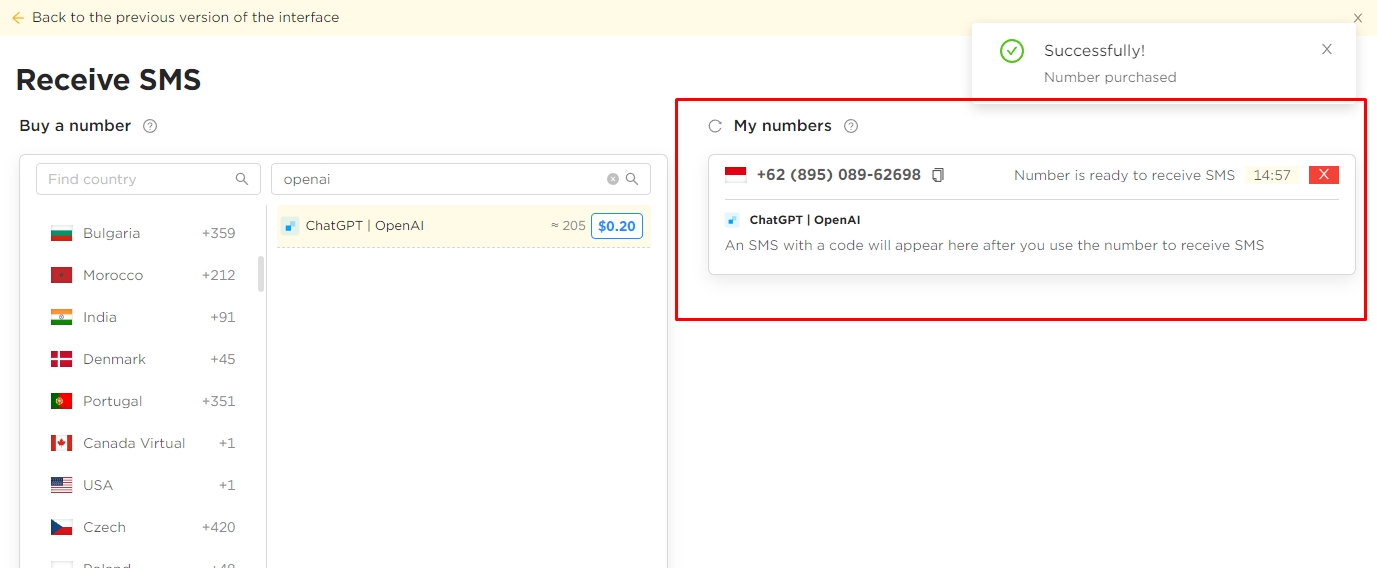Image resolution: width=1377 pixels, height=568 pixels.
Task: Click the OpenAI service icon in search results
Action: point(290,226)
